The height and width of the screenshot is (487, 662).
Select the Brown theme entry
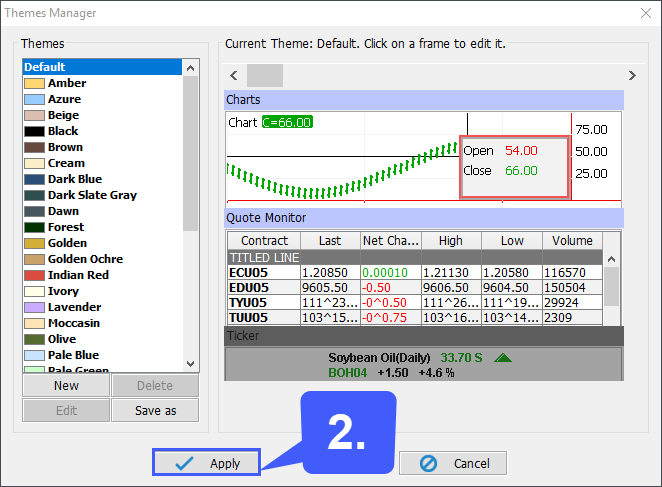click(x=102, y=147)
